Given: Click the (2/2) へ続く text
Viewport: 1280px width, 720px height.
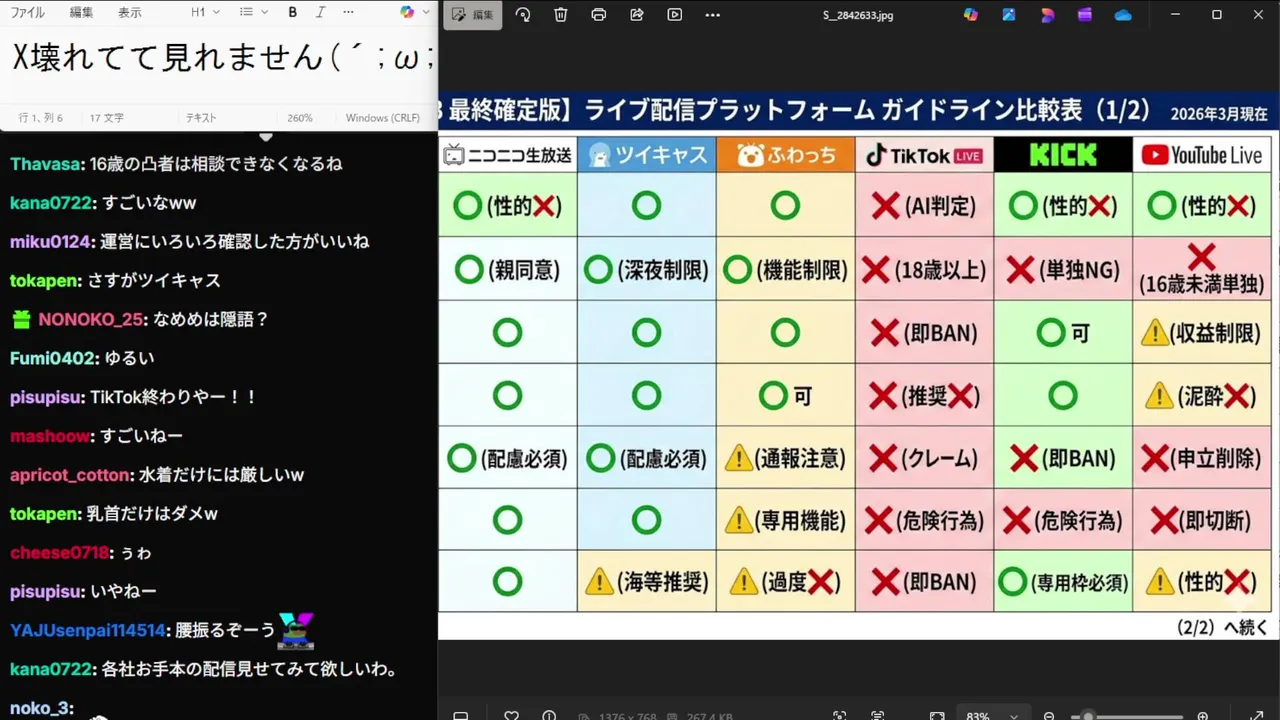Looking at the screenshot, I should pos(1222,628).
